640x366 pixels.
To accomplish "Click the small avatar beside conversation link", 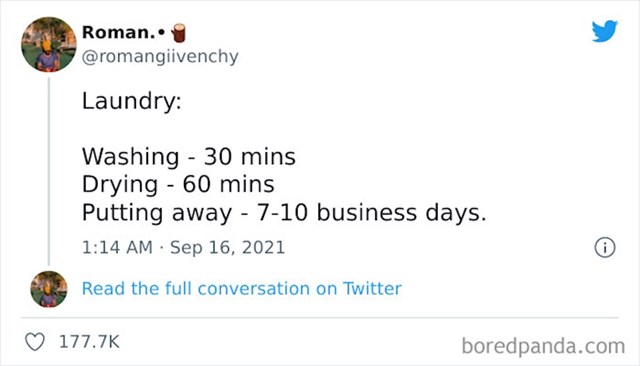I will [x=49, y=289].
